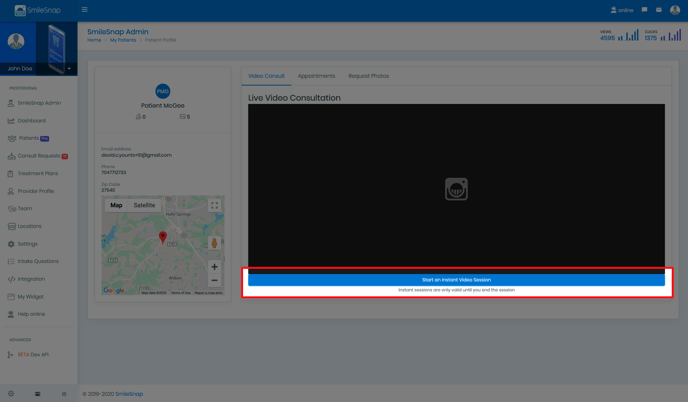Open Consult Requests in sidebar
This screenshot has height=402, width=688.
(x=39, y=156)
